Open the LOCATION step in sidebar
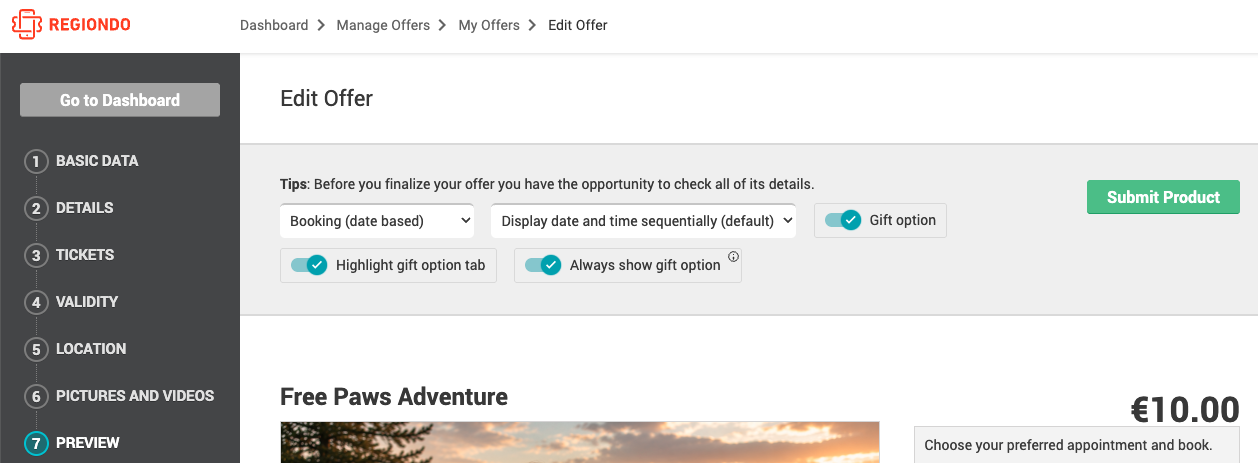This screenshot has width=1258, height=463. pyautogui.click(x=91, y=349)
